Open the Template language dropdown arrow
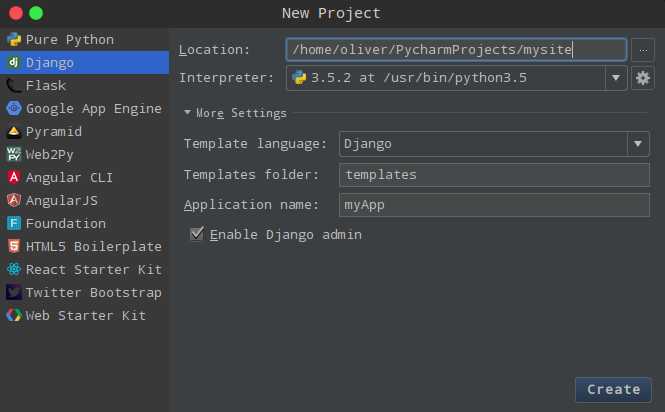 pos(638,144)
